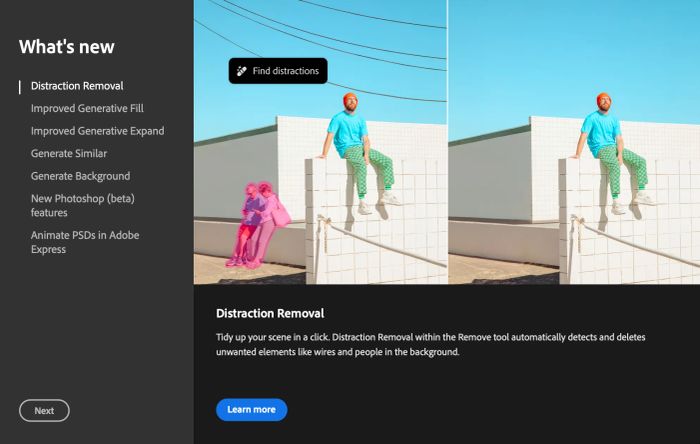Screen dimensions: 700x444
Task: Click the blue Learn more button
Action: (x=251, y=410)
